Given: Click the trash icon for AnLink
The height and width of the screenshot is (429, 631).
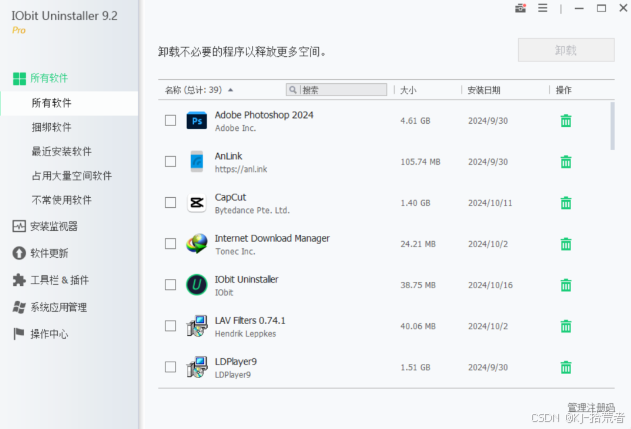Looking at the screenshot, I should (x=566, y=162).
